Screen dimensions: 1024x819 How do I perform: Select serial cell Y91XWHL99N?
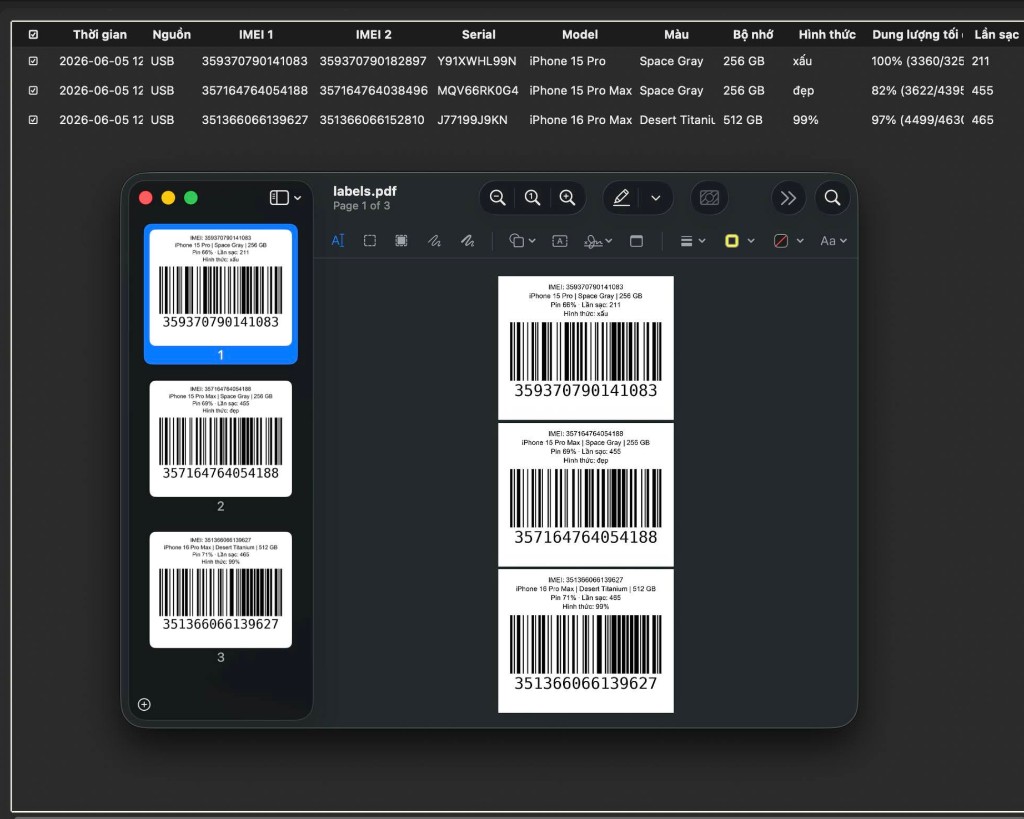tap(477, 61)
